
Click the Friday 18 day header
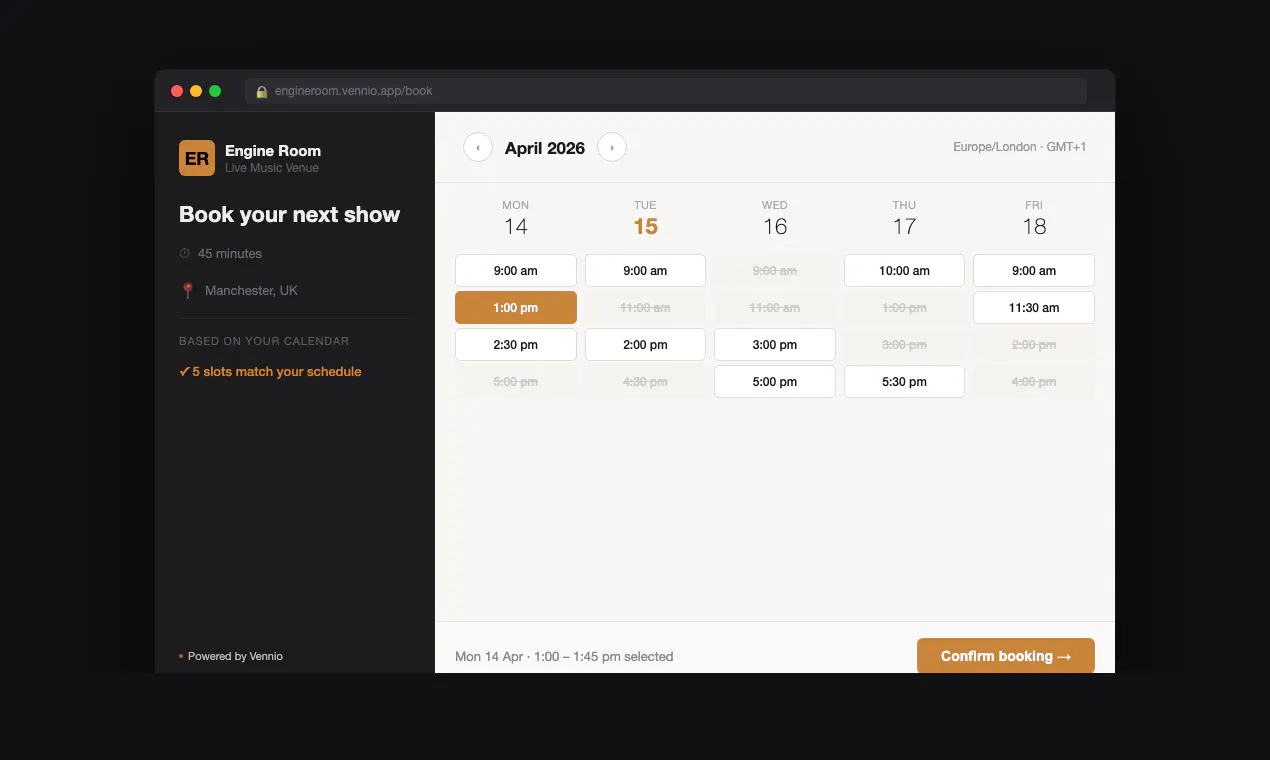click(1034, 219)
